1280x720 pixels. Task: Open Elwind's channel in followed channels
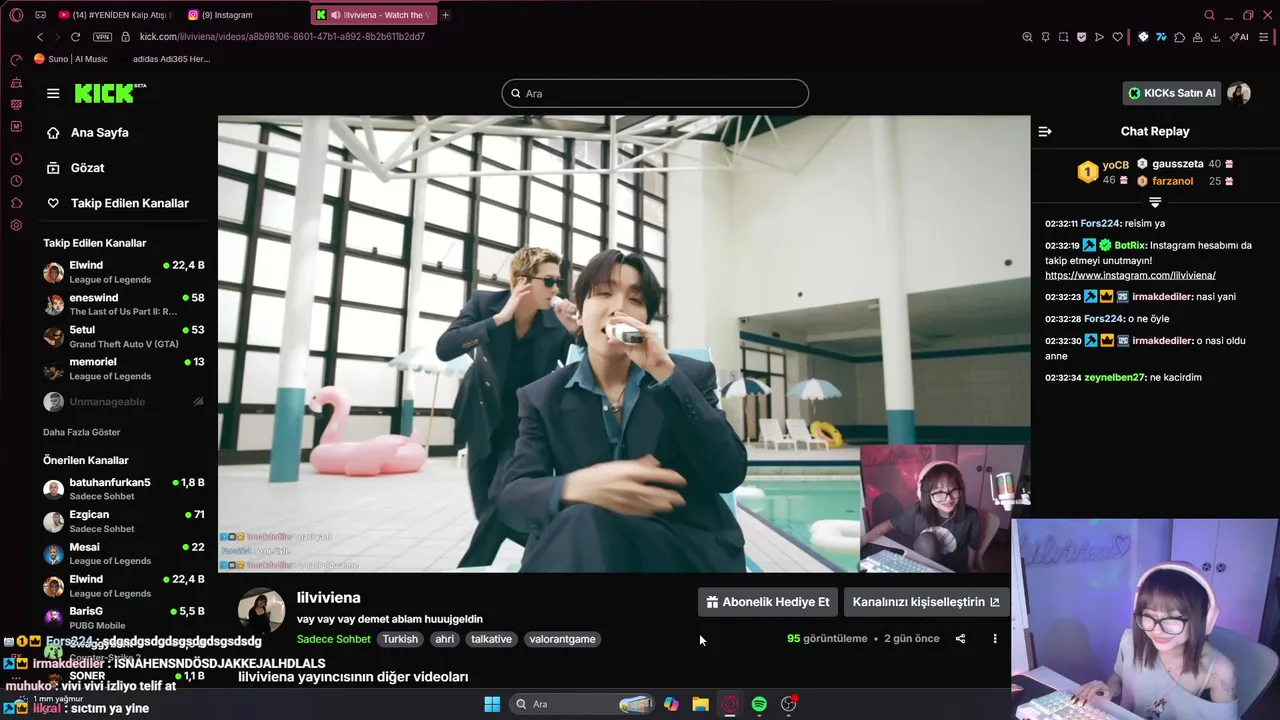124,272
